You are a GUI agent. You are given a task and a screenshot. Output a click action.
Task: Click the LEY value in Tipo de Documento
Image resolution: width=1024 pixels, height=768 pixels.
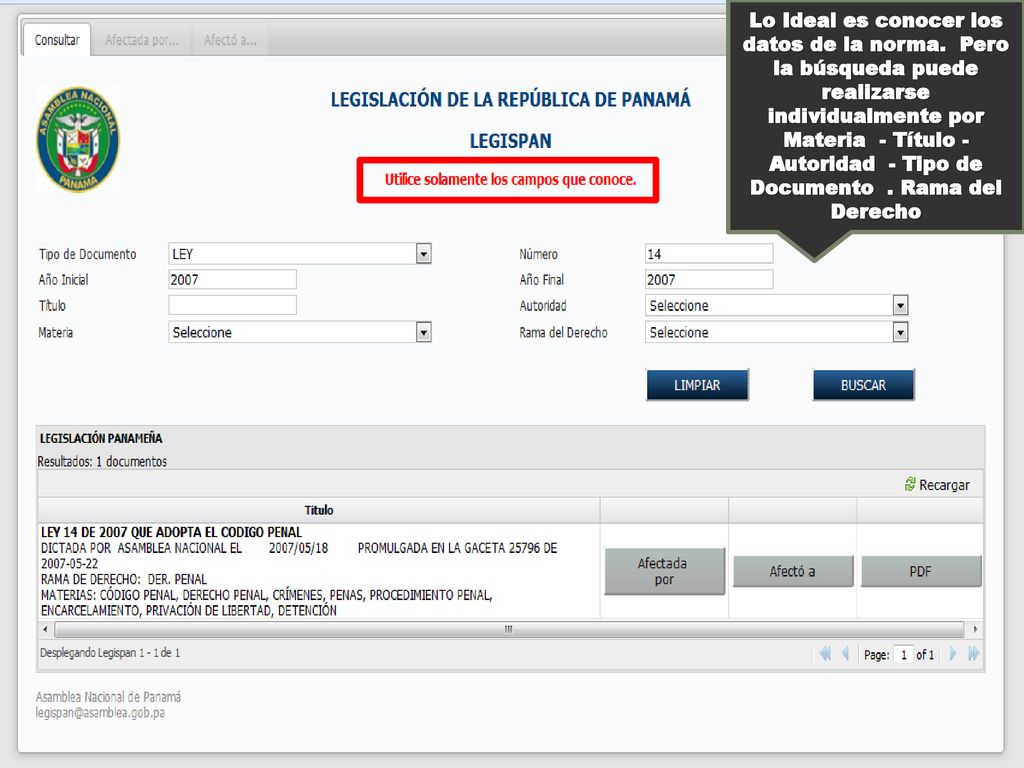(x=182, y=254)
